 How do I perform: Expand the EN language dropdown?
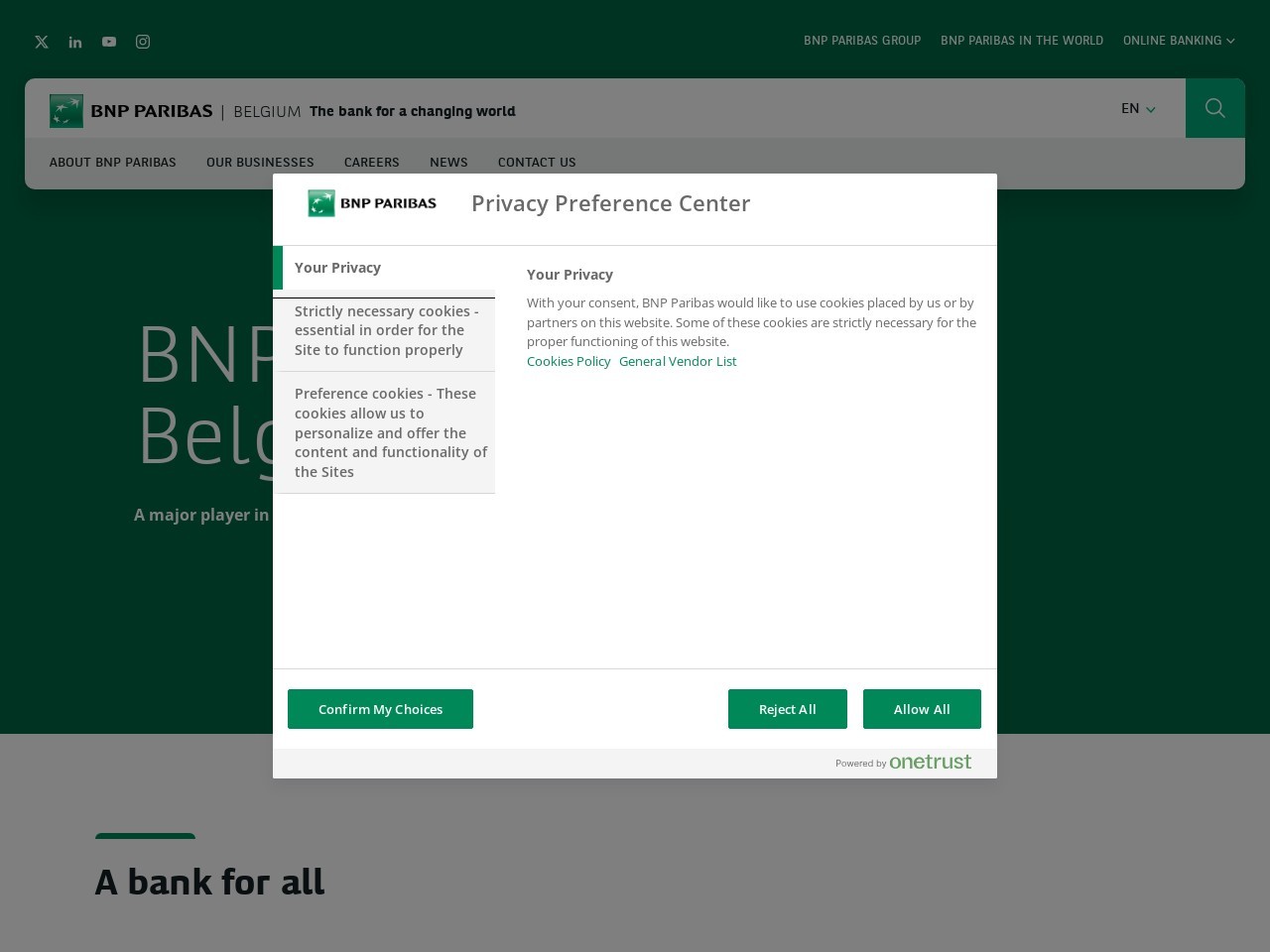pos(1138,108)
